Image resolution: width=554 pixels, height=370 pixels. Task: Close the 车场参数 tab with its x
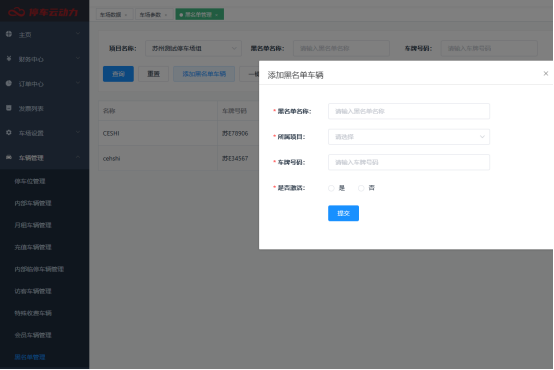coord(166,15)
